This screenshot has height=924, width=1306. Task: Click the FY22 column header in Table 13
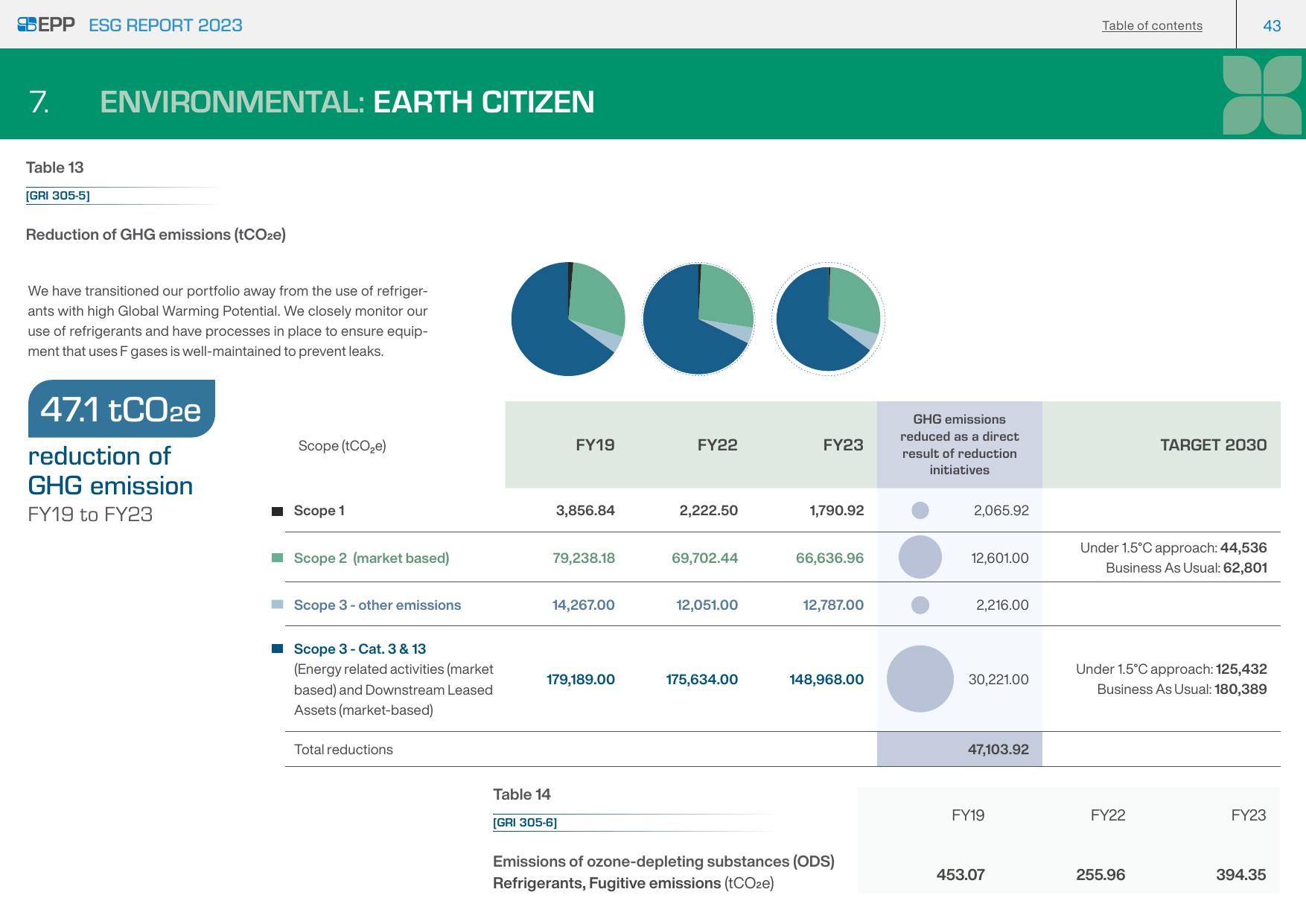click(x=717, y=445)
